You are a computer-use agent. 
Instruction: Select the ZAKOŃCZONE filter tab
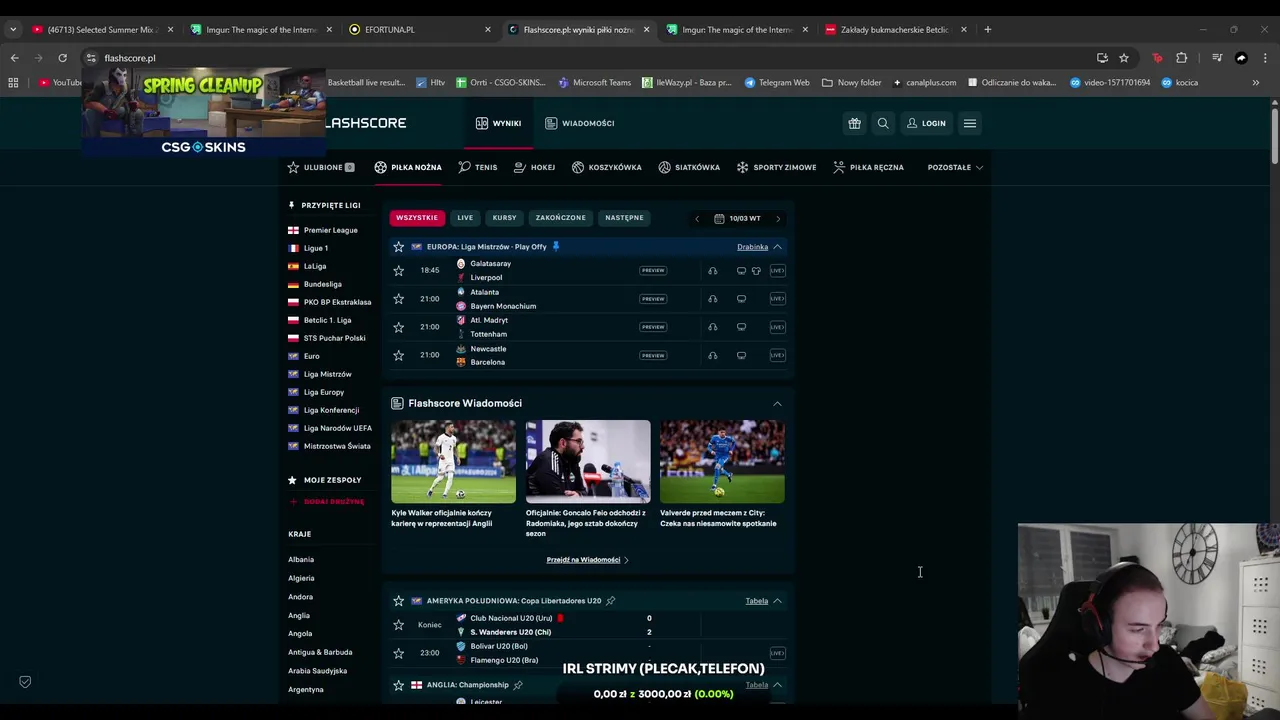pyautogui.click(x=560, y=217)
